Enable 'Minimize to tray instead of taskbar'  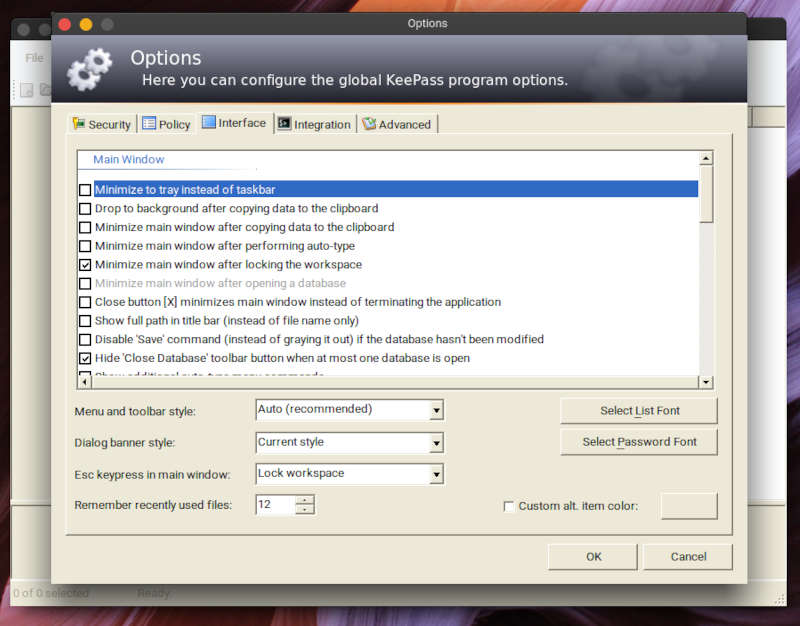pyautogui.click(x=85, y=190)
